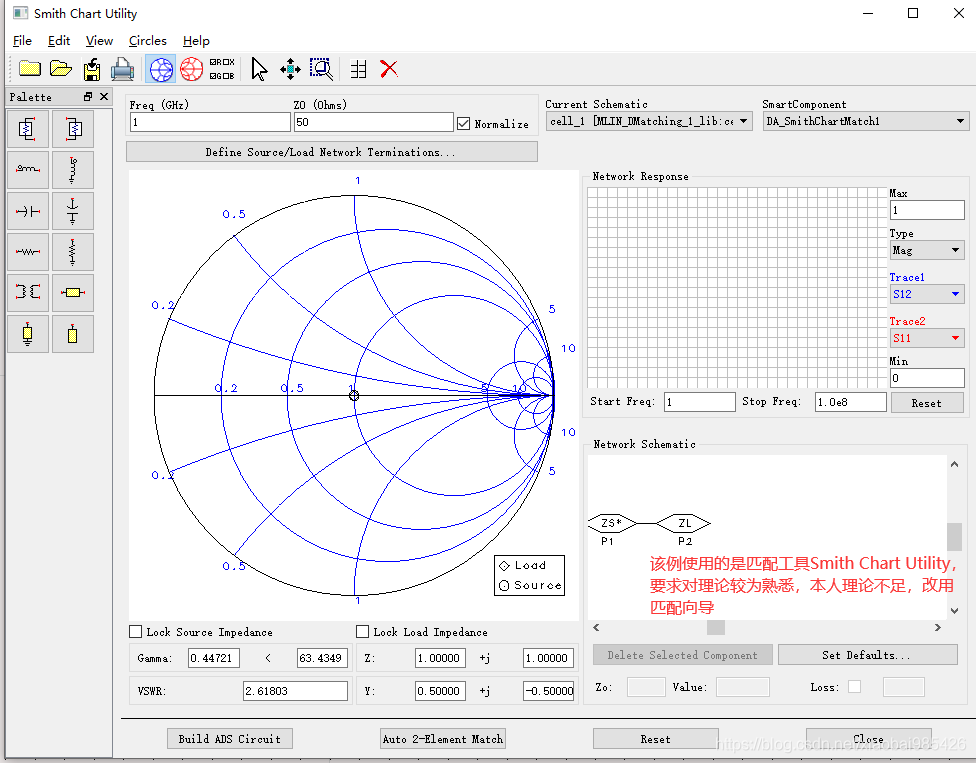The height and width of the screenshot is (763, 976).
Task: Pick the transformer palette component
Action: 27,292
